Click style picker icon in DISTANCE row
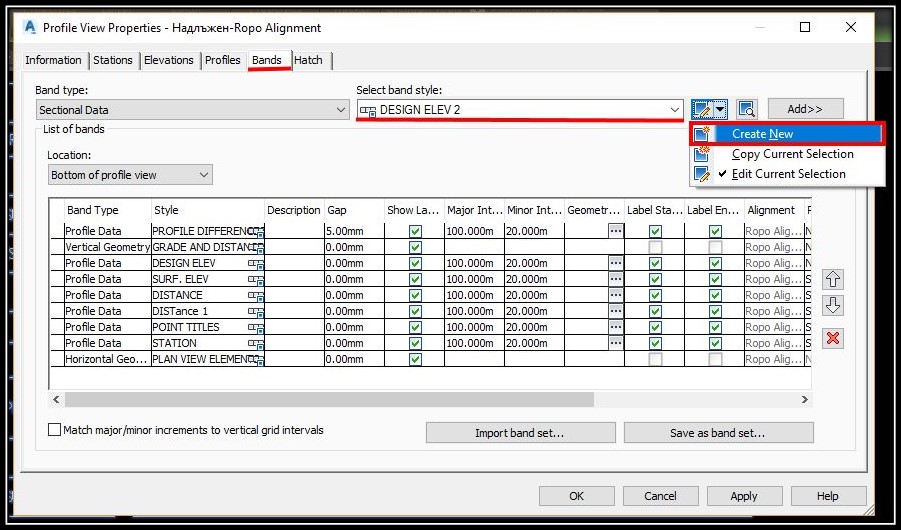This screenshot has height=530, width=901. tap(256, 295)
